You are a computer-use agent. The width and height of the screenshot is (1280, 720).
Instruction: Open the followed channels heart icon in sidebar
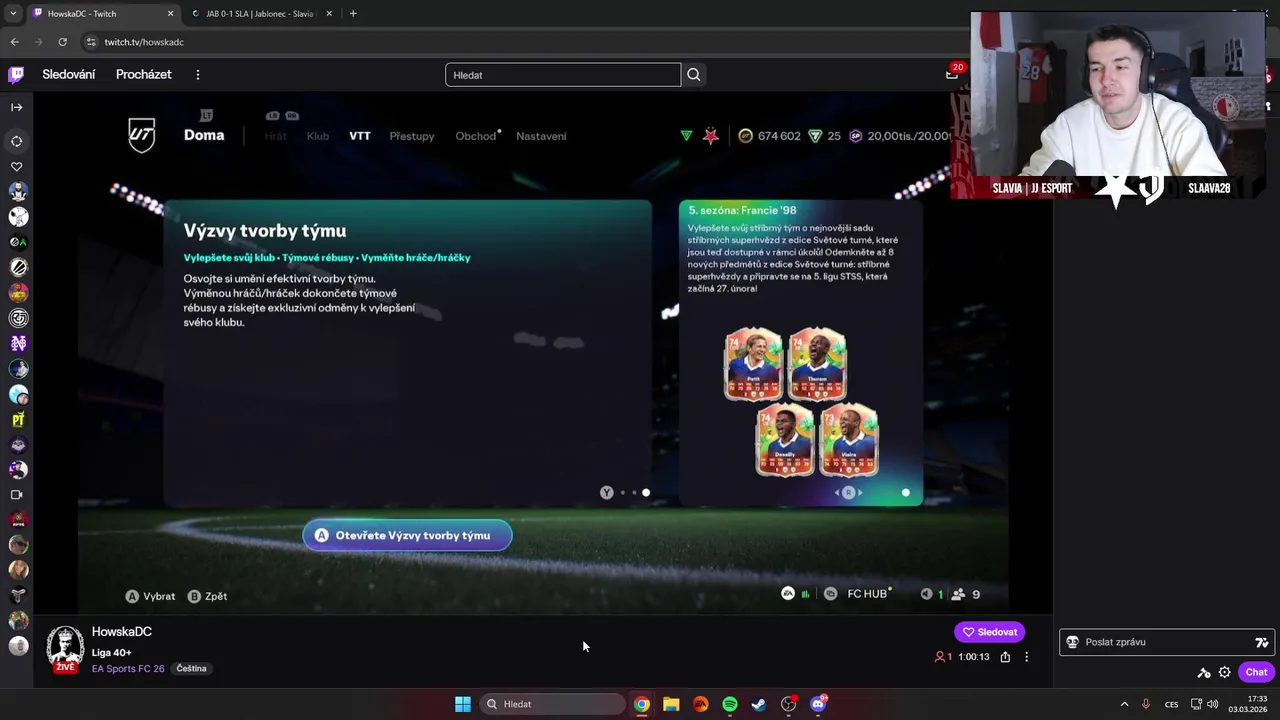click(x=17, y=167)
